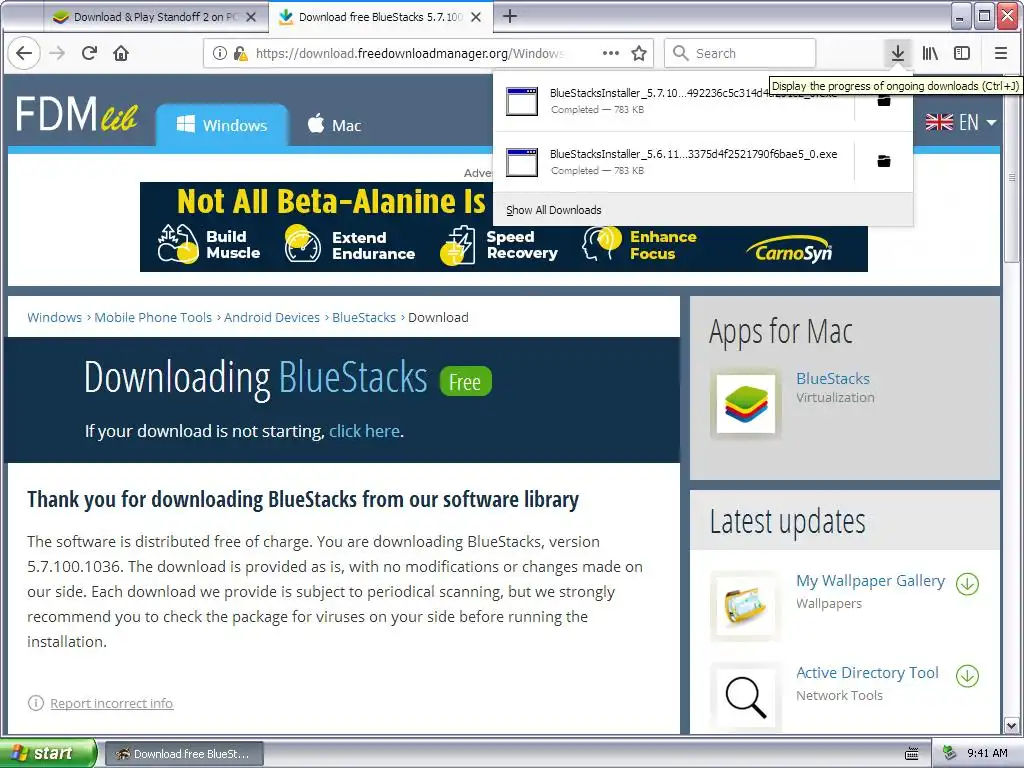Toggle the downloads panel arrow button
This screenshot has height=768, width=1024.
[898, 53]
